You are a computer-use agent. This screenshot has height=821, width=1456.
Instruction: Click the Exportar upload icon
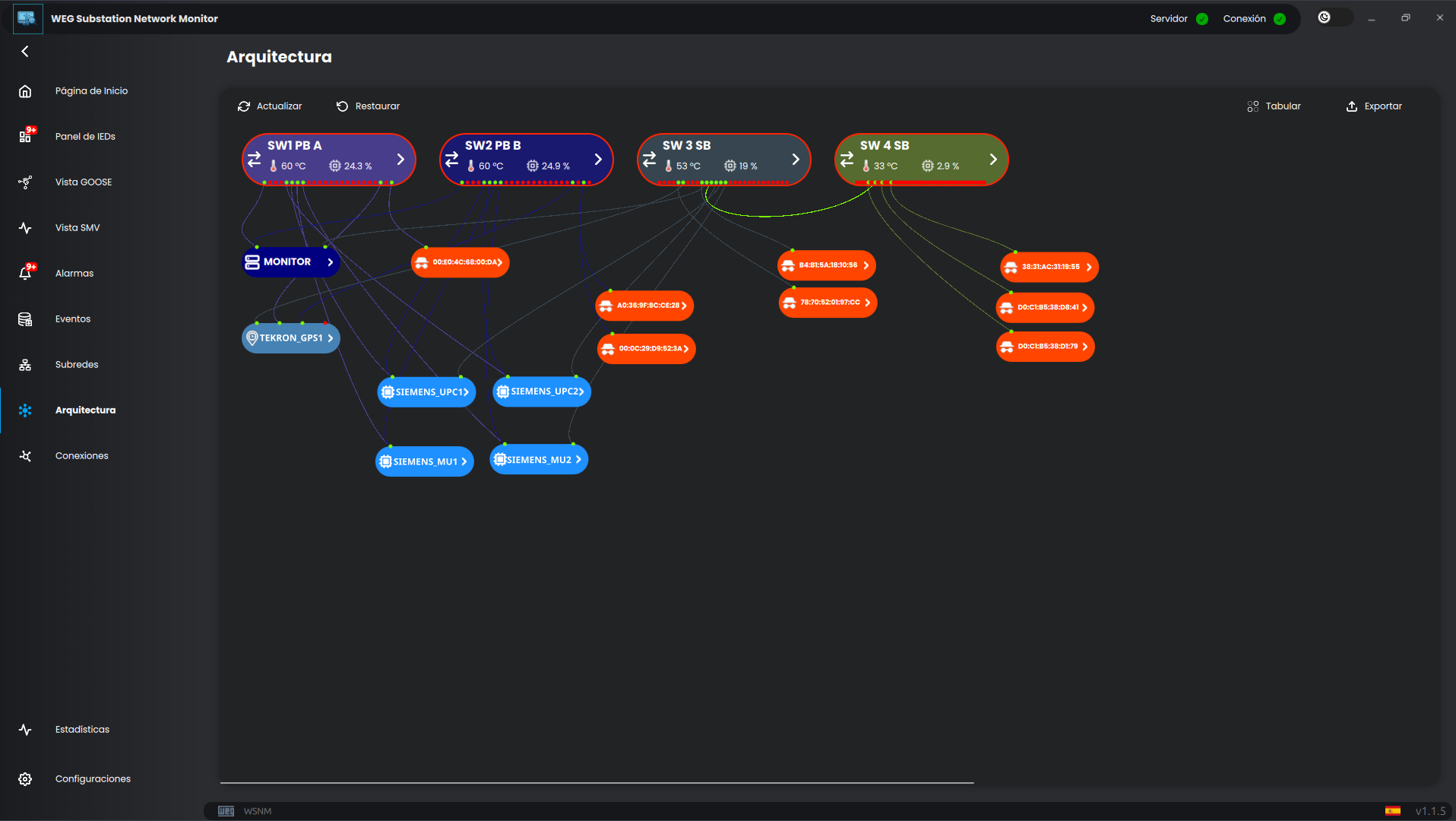(1351, 106)
